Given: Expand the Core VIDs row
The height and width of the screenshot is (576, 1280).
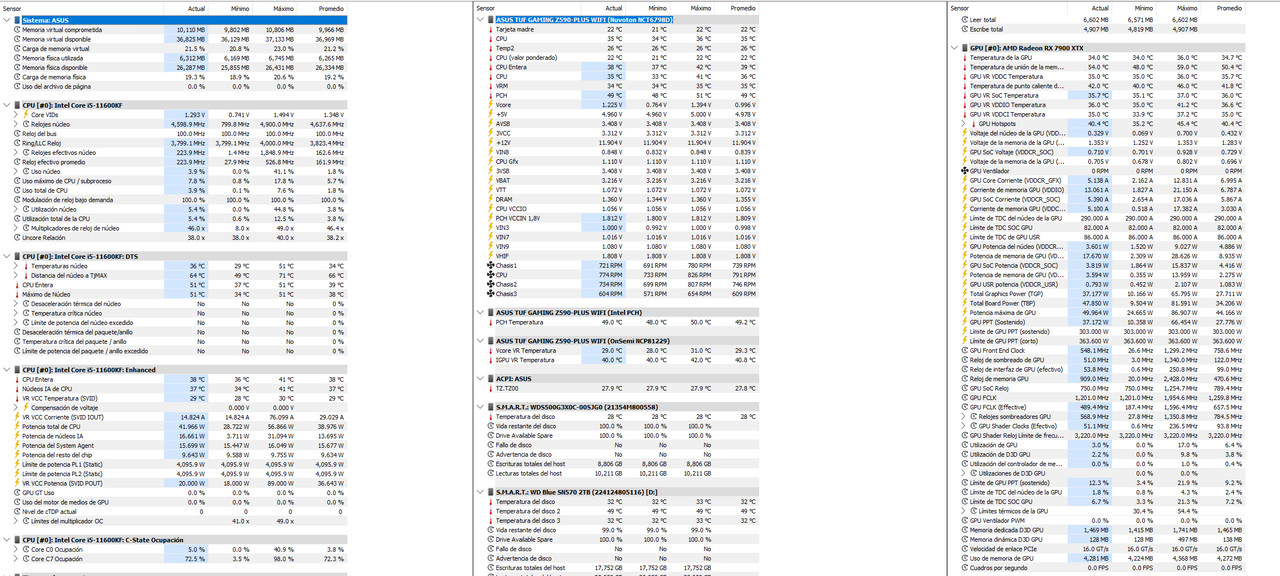Looking at the screenshot, I should [16, 114].
